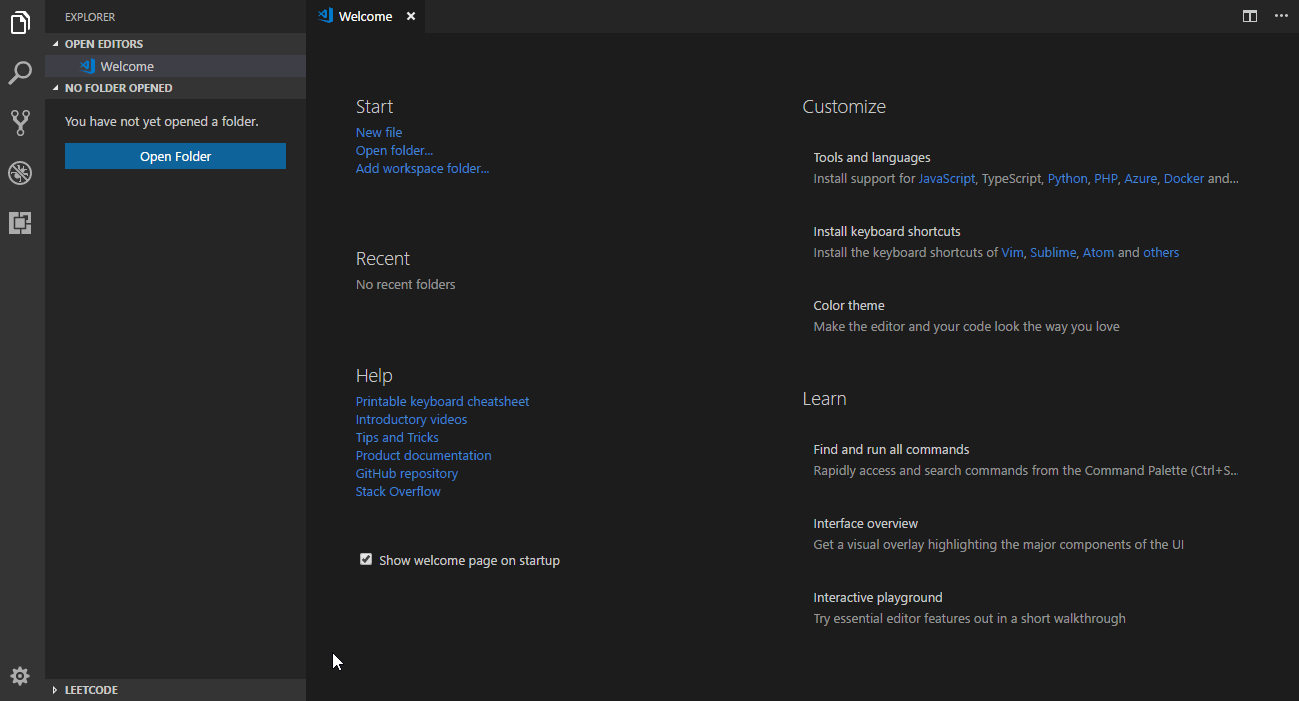Open the Debug view icon

(21, 173)
